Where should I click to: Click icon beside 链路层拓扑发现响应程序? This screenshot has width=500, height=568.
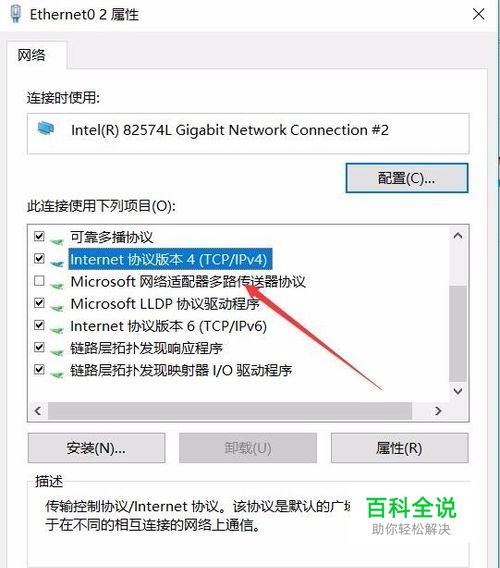click(56, 351)
